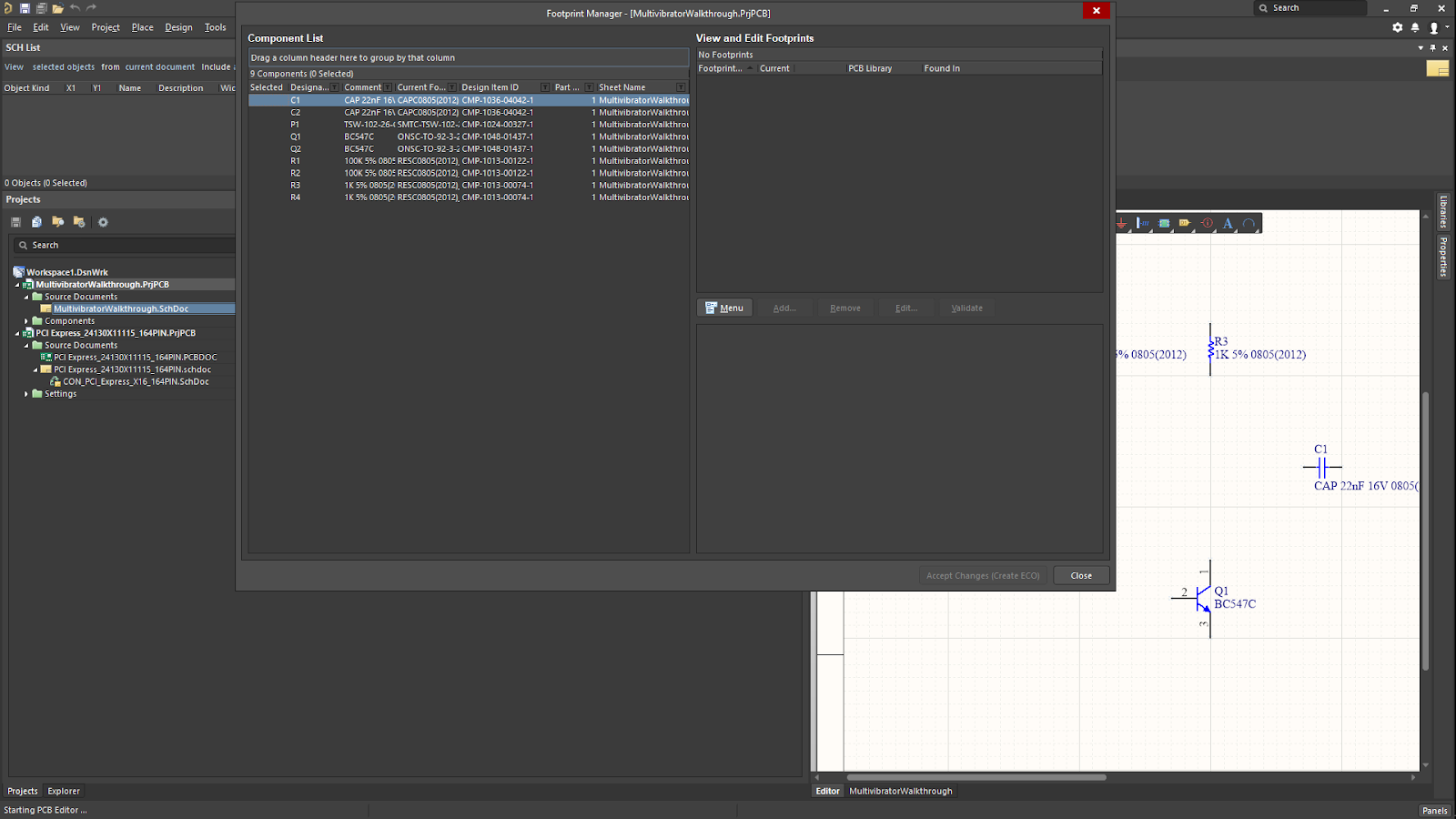Click the Save All documents icon
1456x819 pixels.
click(x=41, y=8)
